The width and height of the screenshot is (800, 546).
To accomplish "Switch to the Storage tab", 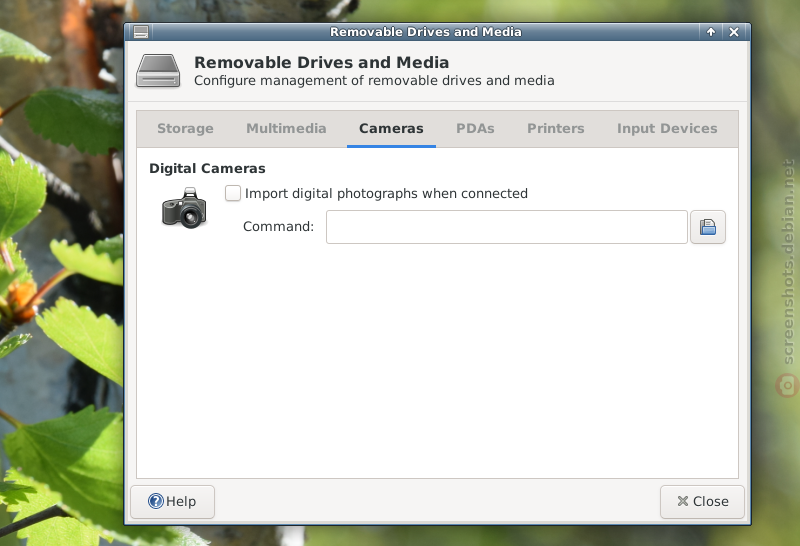I will click(x=185, y=129).
